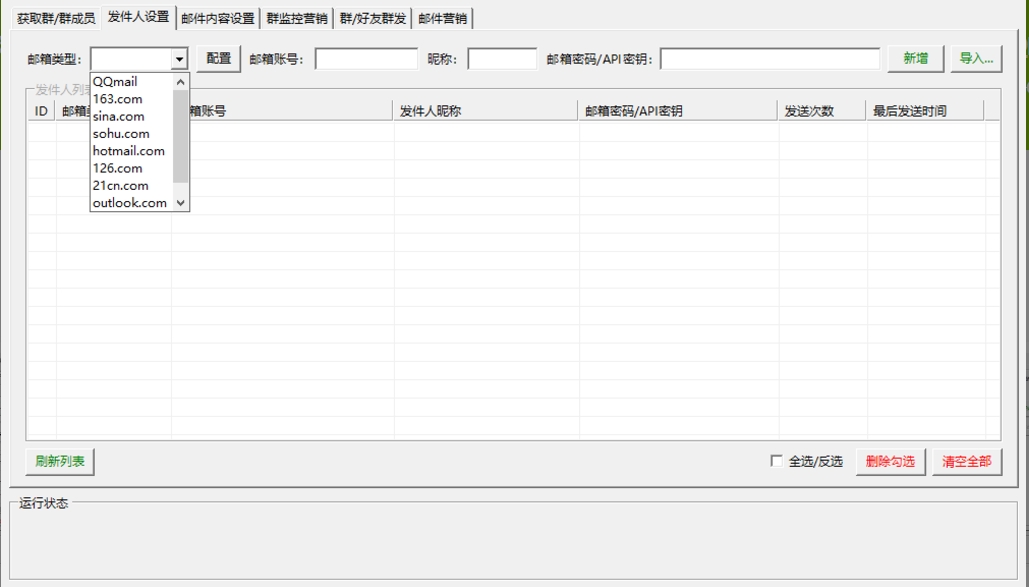Click the dropdown list scroll-up arrow
The image size is (1029, 587).
tap(180, 82)
